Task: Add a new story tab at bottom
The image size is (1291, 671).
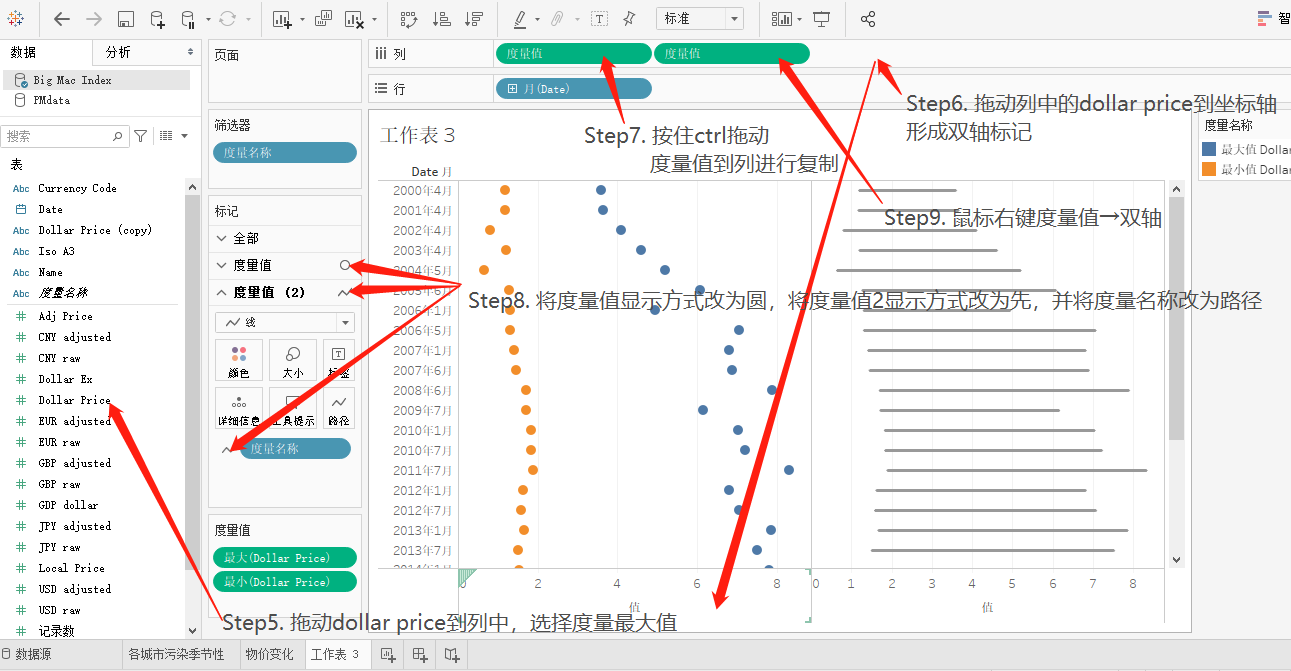Action: (452, 655)
